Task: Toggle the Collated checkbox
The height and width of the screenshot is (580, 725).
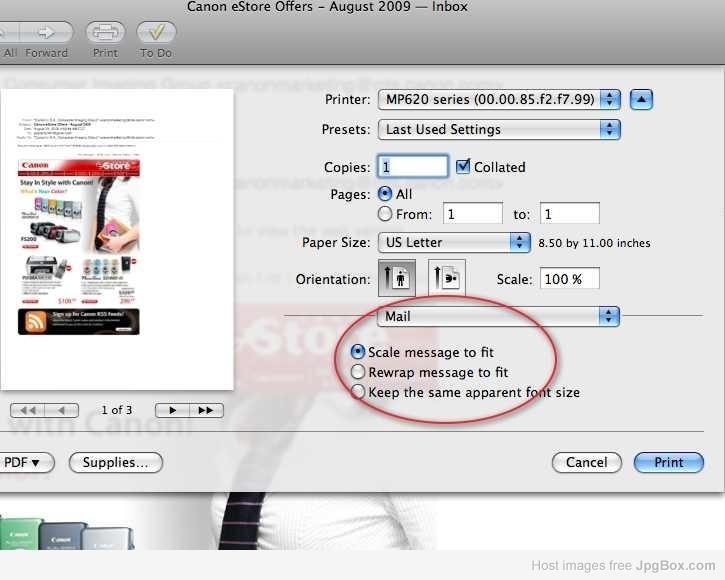Action: point(463,167)
